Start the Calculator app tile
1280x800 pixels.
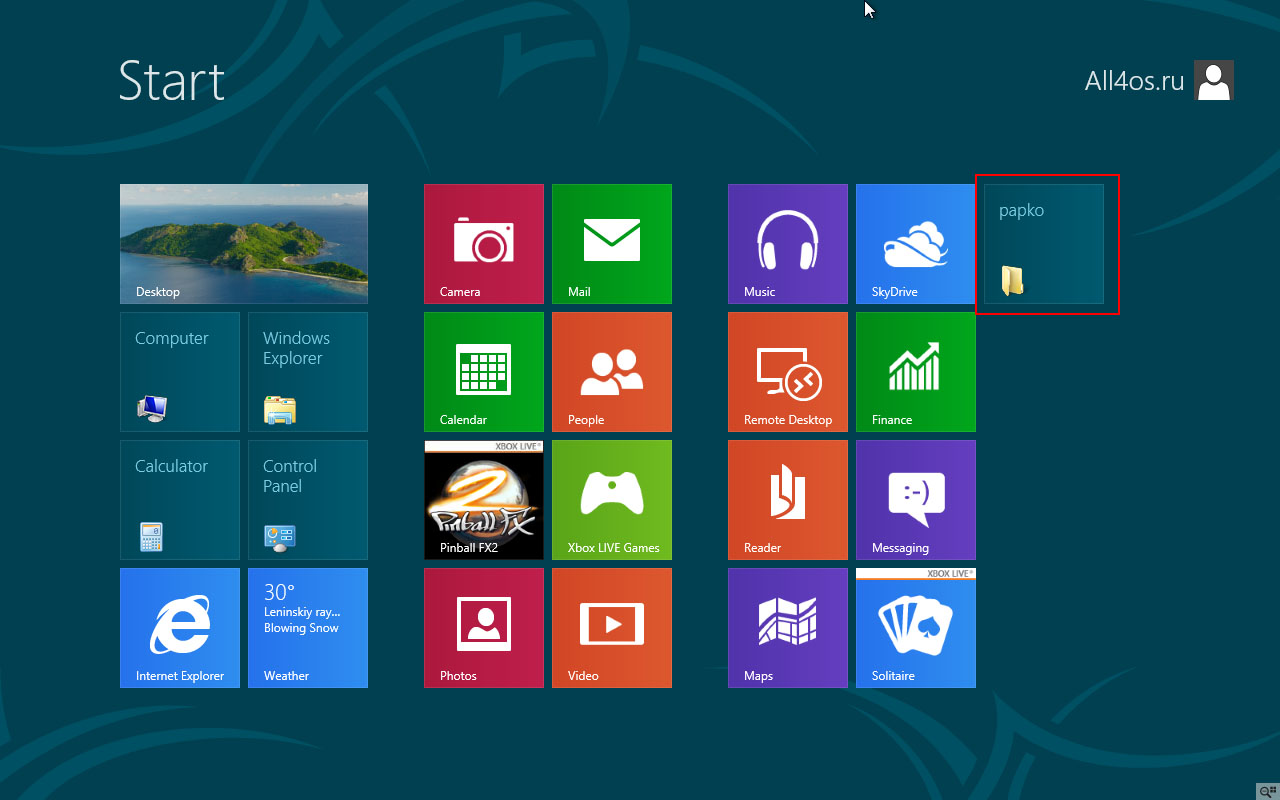[180, 500]
